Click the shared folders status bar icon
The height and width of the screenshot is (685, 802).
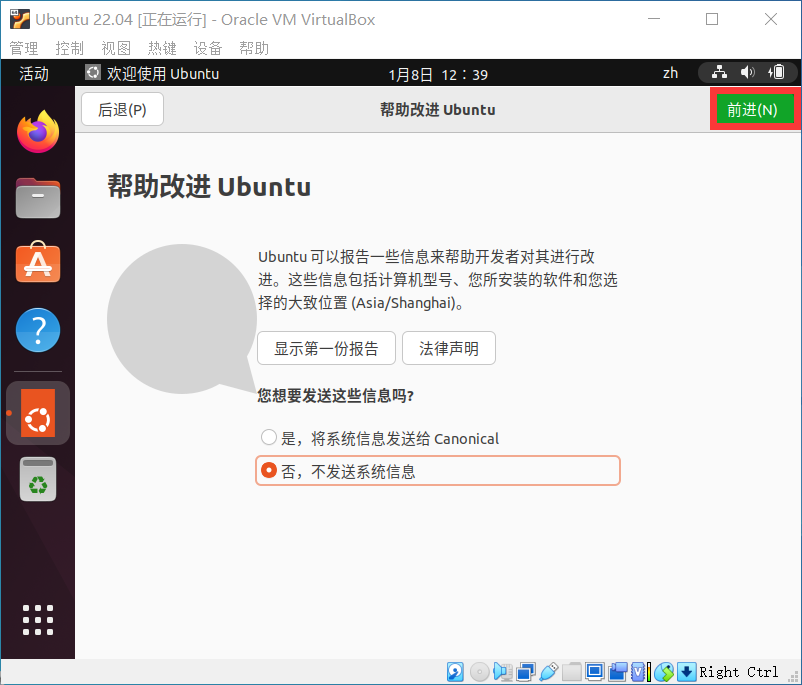pyautogui.click(x=572, y=671)
